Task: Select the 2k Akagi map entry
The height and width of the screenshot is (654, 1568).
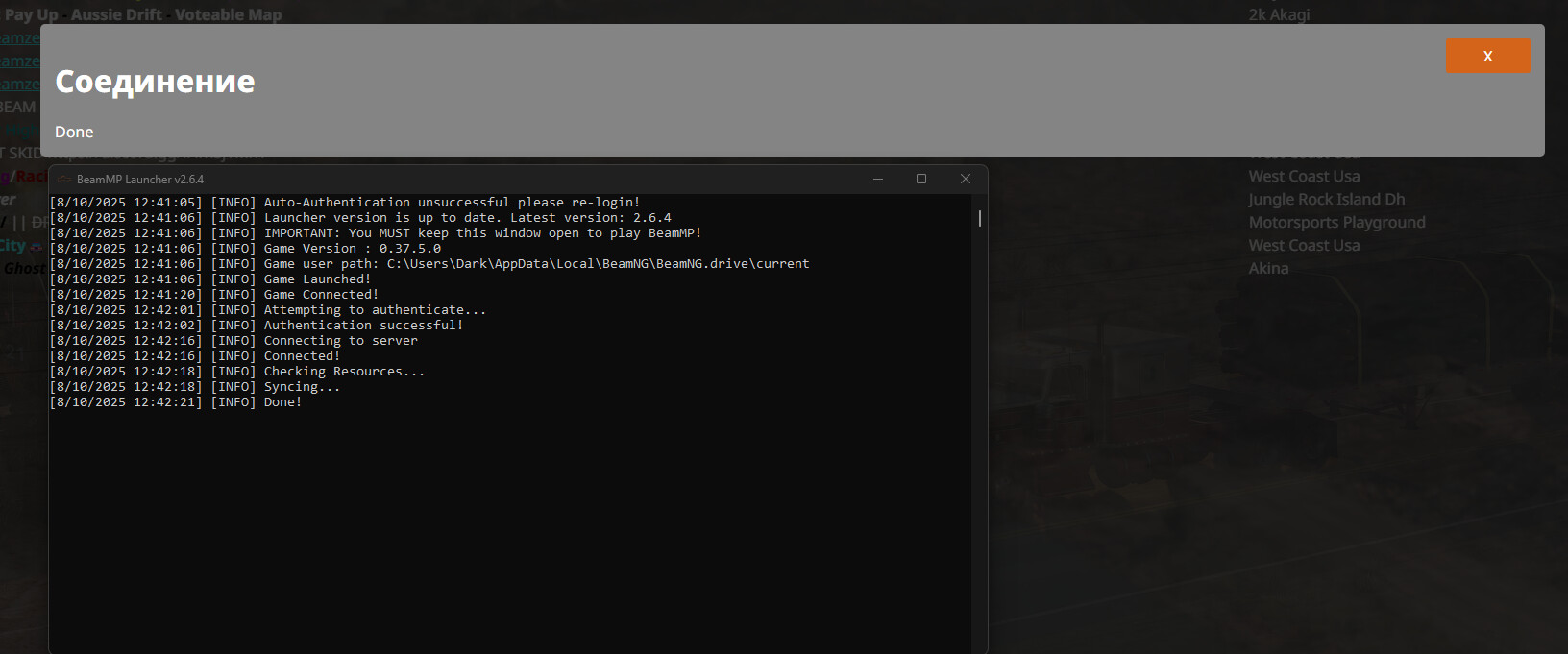Action: click(1278, 14)
